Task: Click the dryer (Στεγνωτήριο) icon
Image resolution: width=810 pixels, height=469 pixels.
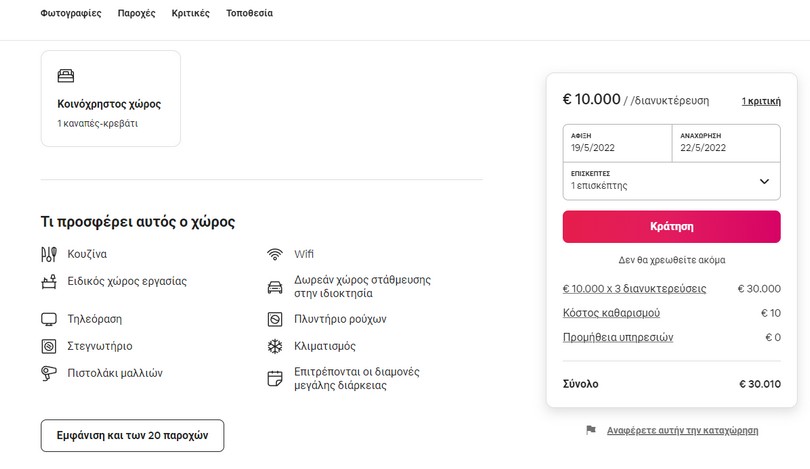Action: 49,347
